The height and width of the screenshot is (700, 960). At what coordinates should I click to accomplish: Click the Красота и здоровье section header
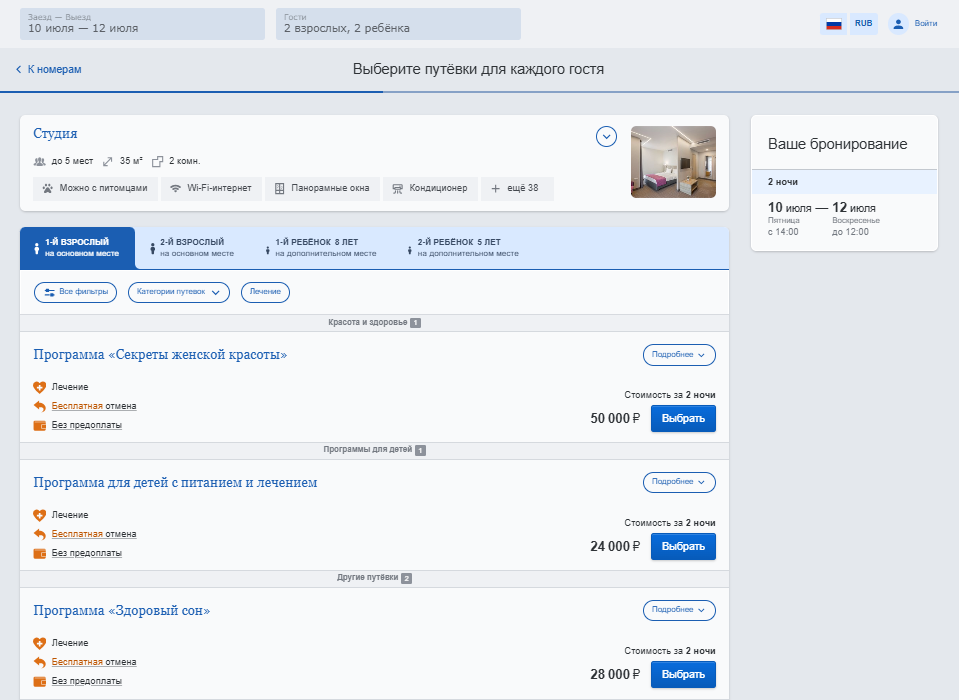(x=374, y=323)
